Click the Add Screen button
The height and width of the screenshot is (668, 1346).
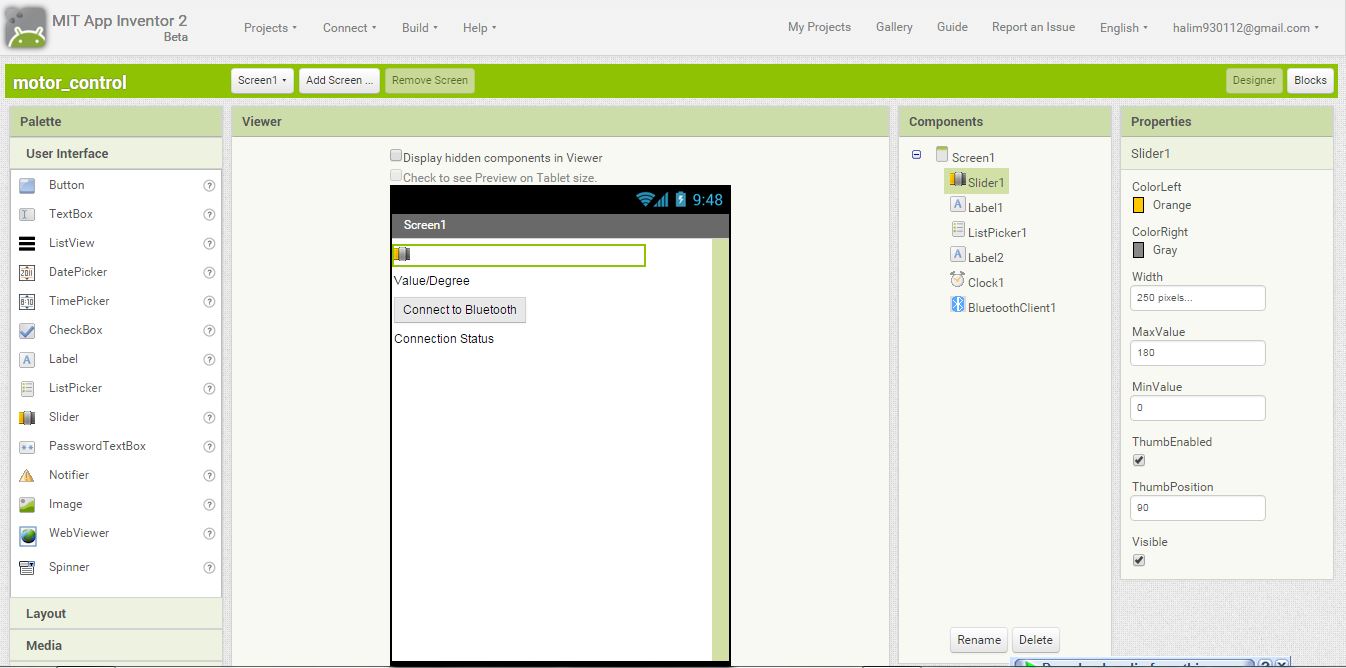point(339,80)
